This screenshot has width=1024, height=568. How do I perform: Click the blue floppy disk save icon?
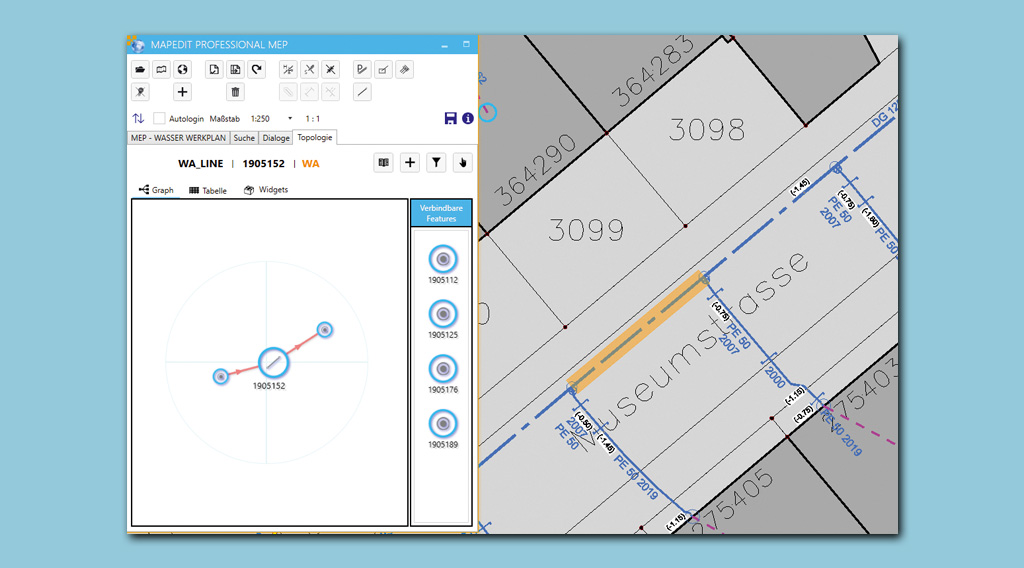point(451,118)
